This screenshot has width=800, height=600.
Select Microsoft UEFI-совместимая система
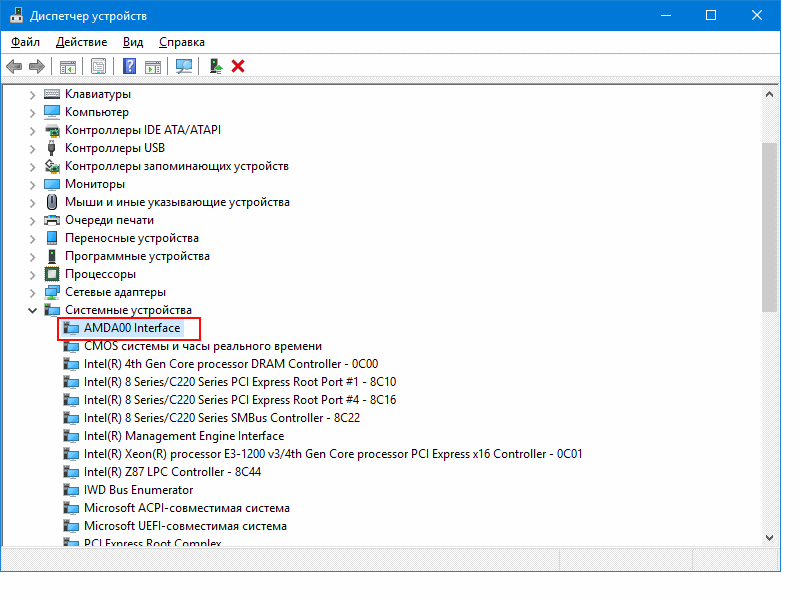click(x=185, y=526)
